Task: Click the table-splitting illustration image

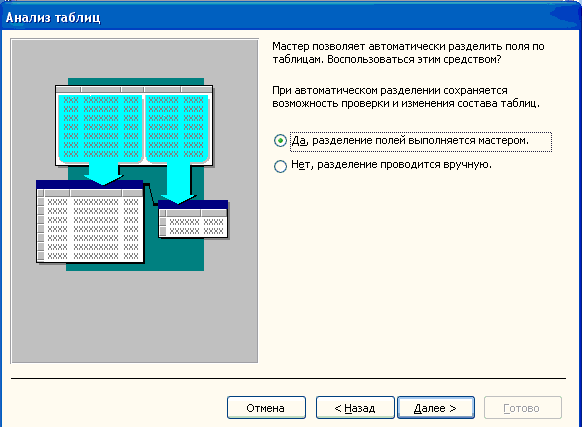Action: 134,201
